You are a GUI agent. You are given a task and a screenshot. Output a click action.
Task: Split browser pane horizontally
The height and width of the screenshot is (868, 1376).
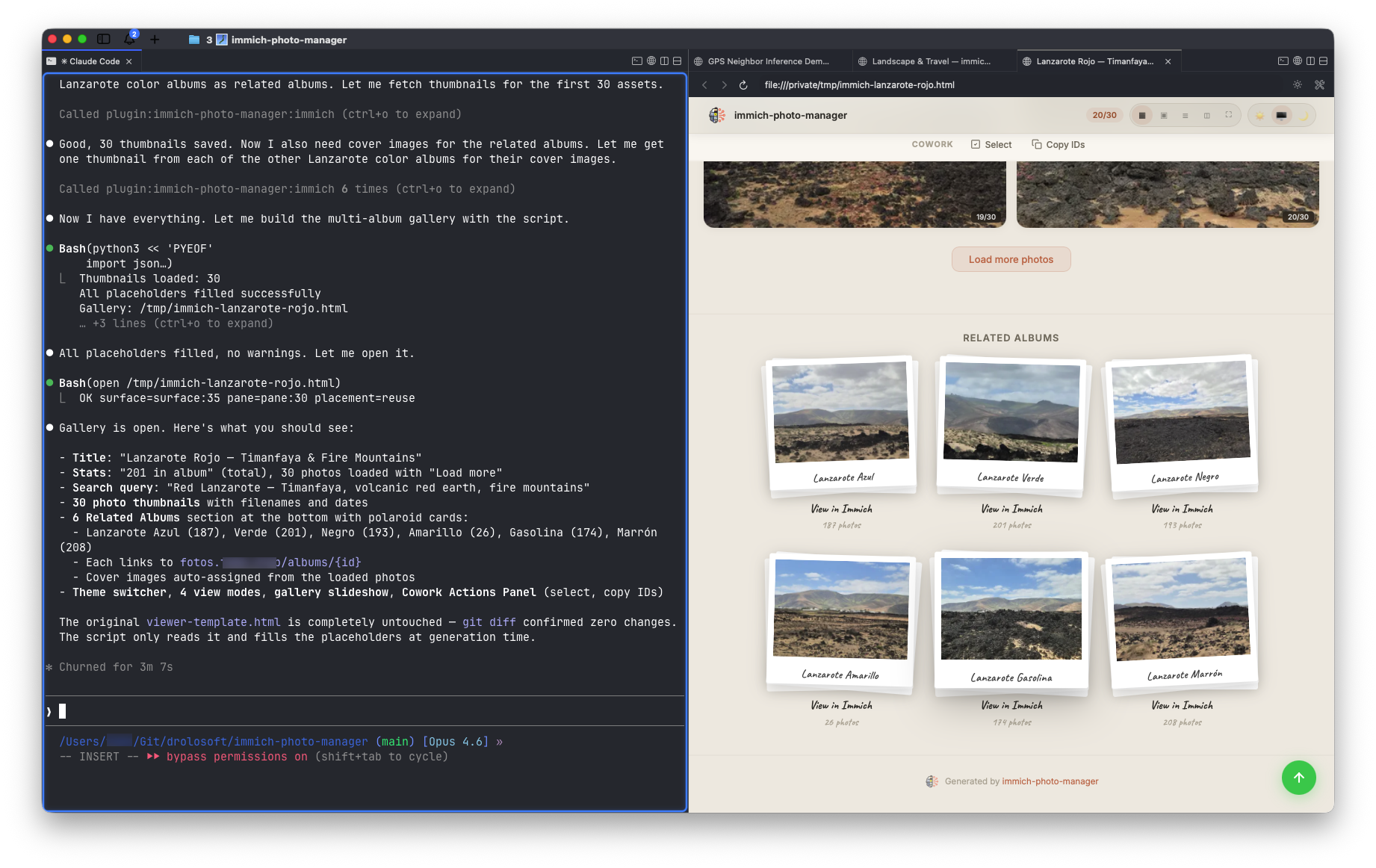pyautogui.click(x=1323, y=61)
